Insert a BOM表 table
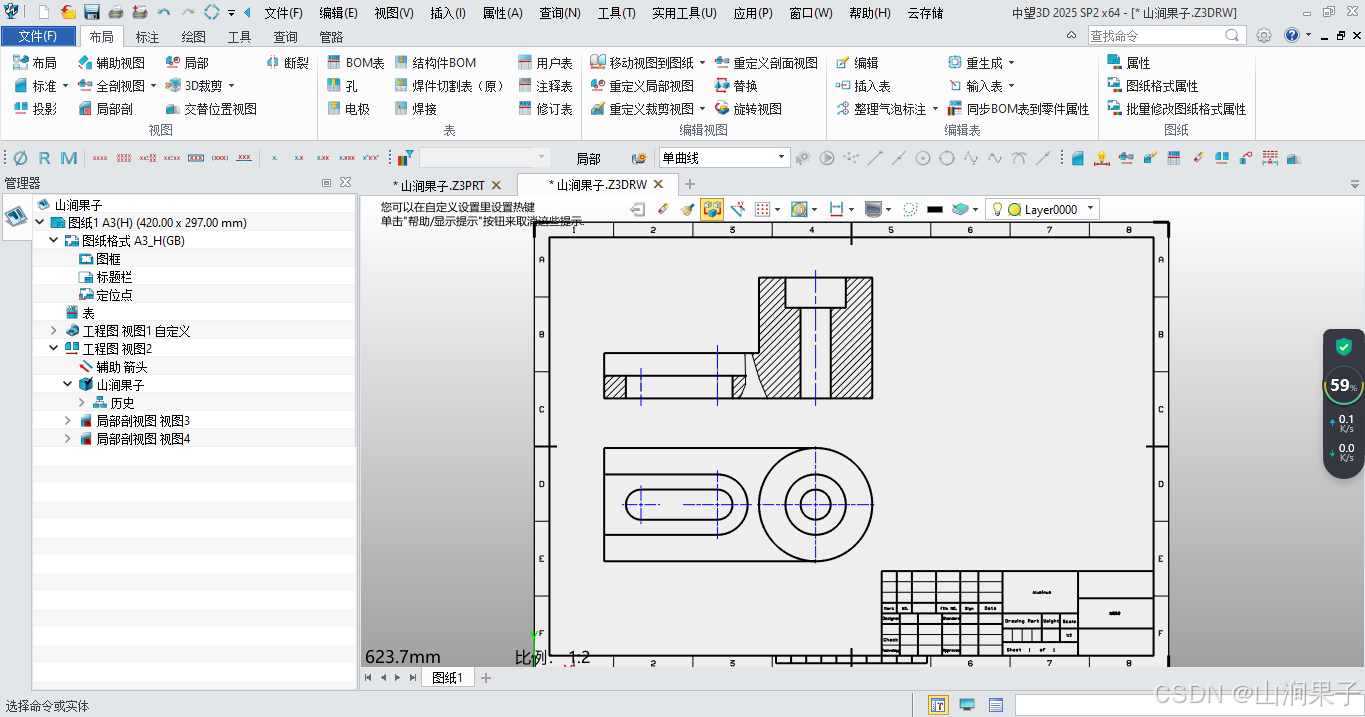 coord(356,63)
